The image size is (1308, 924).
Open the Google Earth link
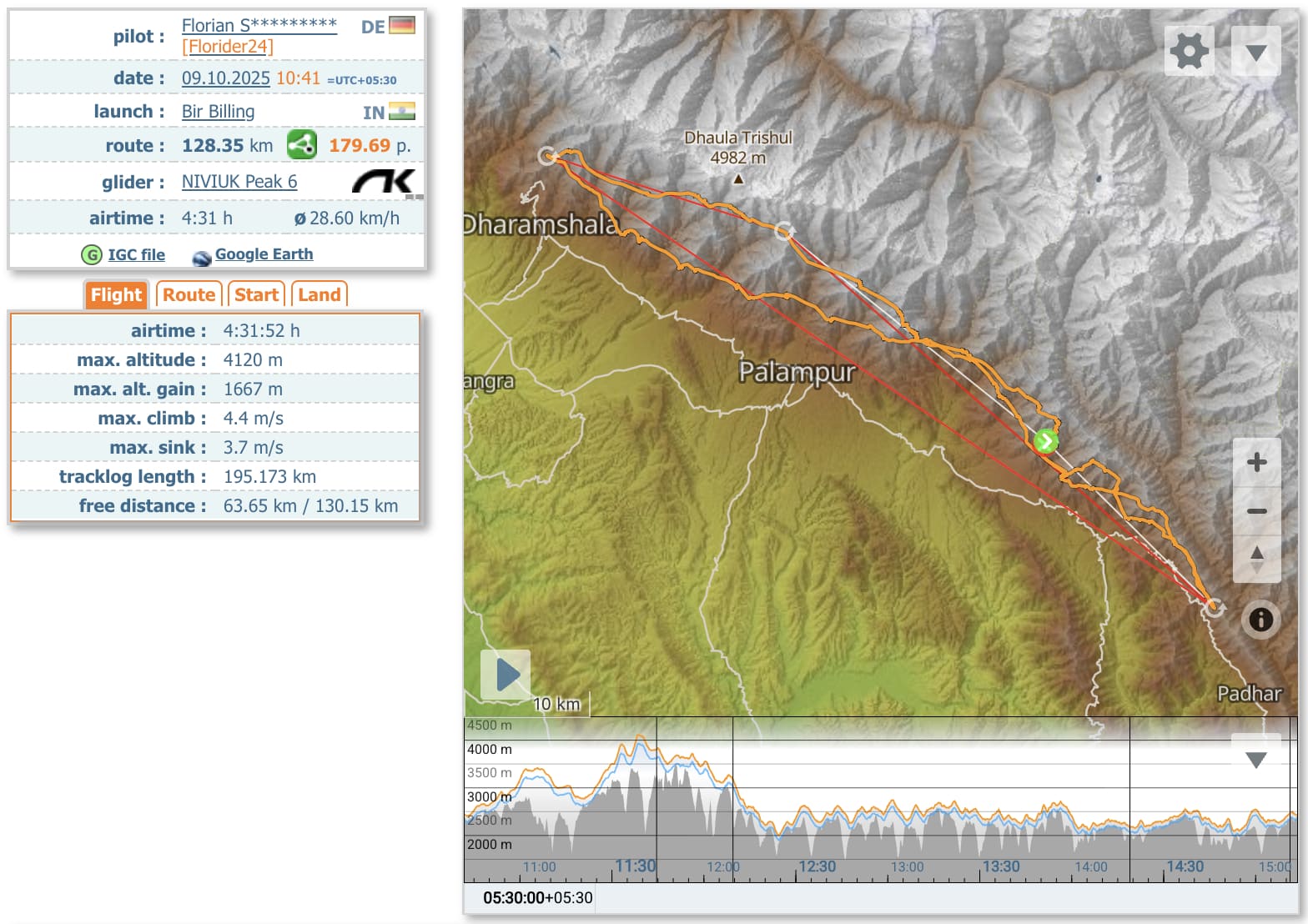coord(264,254)
